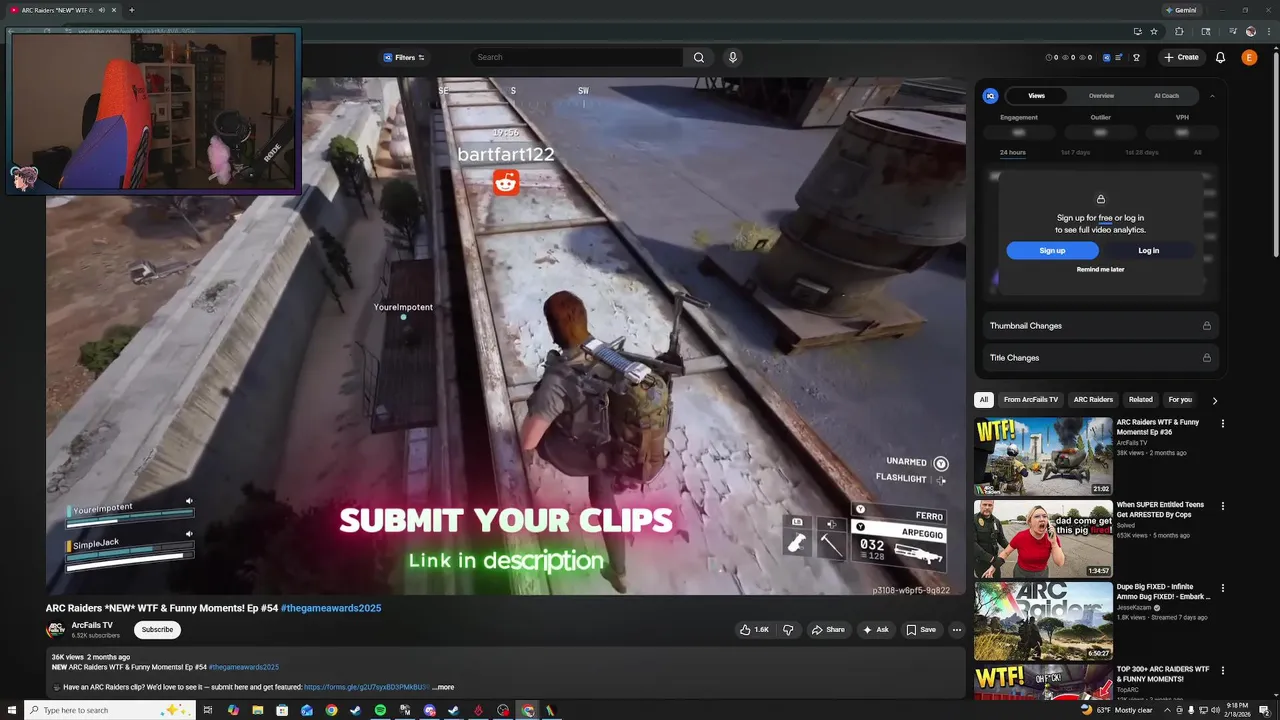Open the list icon next to the blue IQ icon
The height and width of the screenshot is (720, 1280).
click(x=1119, y=57)
